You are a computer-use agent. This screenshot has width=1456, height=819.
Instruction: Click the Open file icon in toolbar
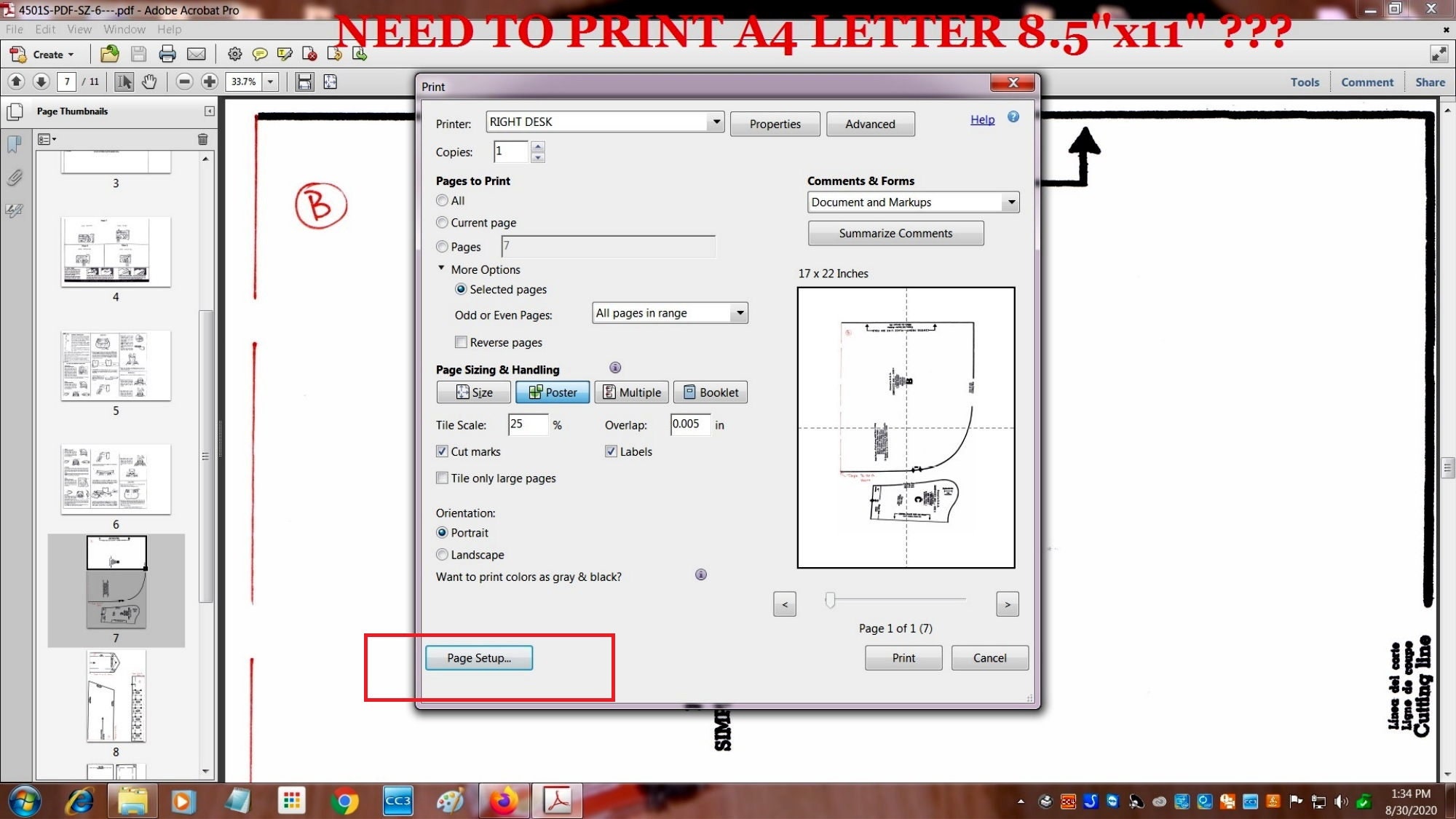[x=110, y=54]
